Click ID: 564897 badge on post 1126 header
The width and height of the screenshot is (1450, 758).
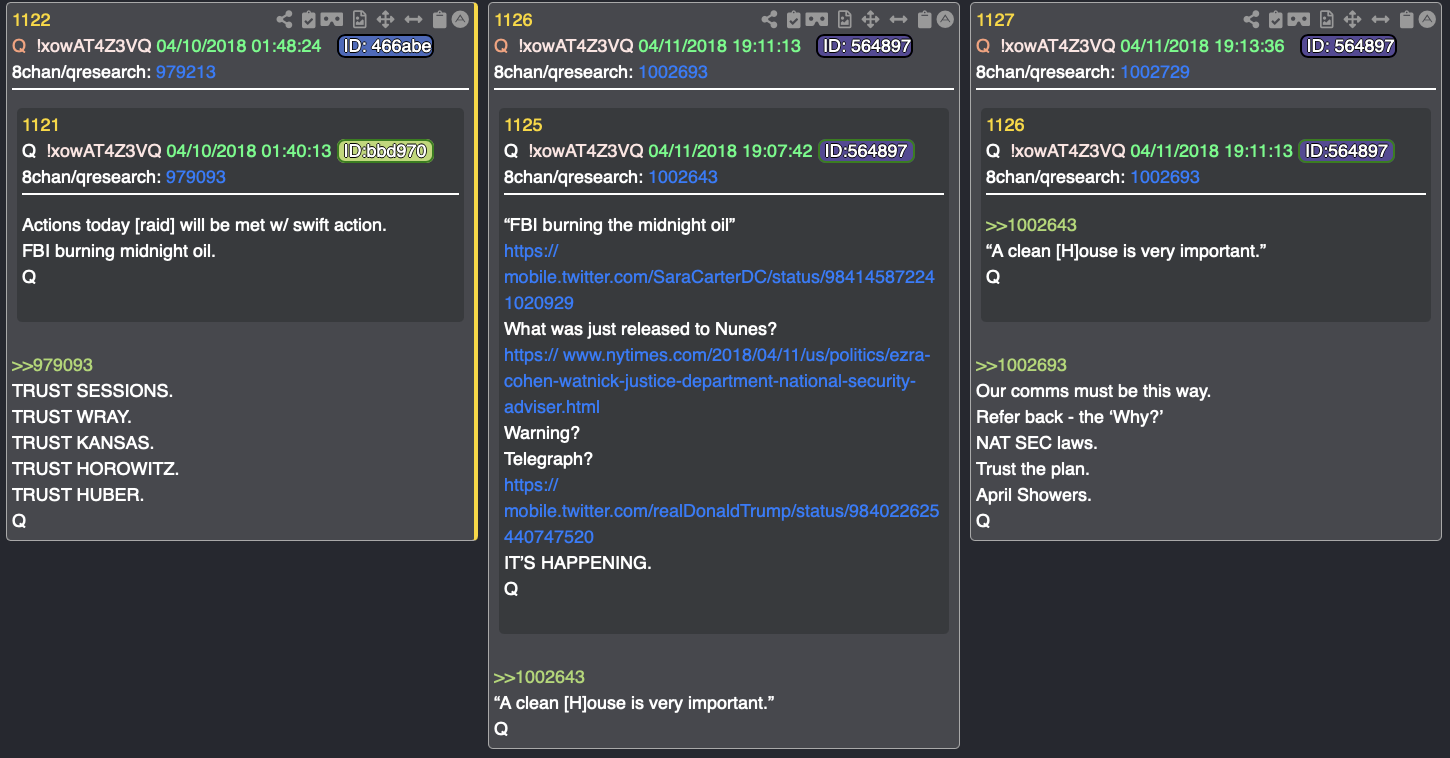[x=864, y=46]
